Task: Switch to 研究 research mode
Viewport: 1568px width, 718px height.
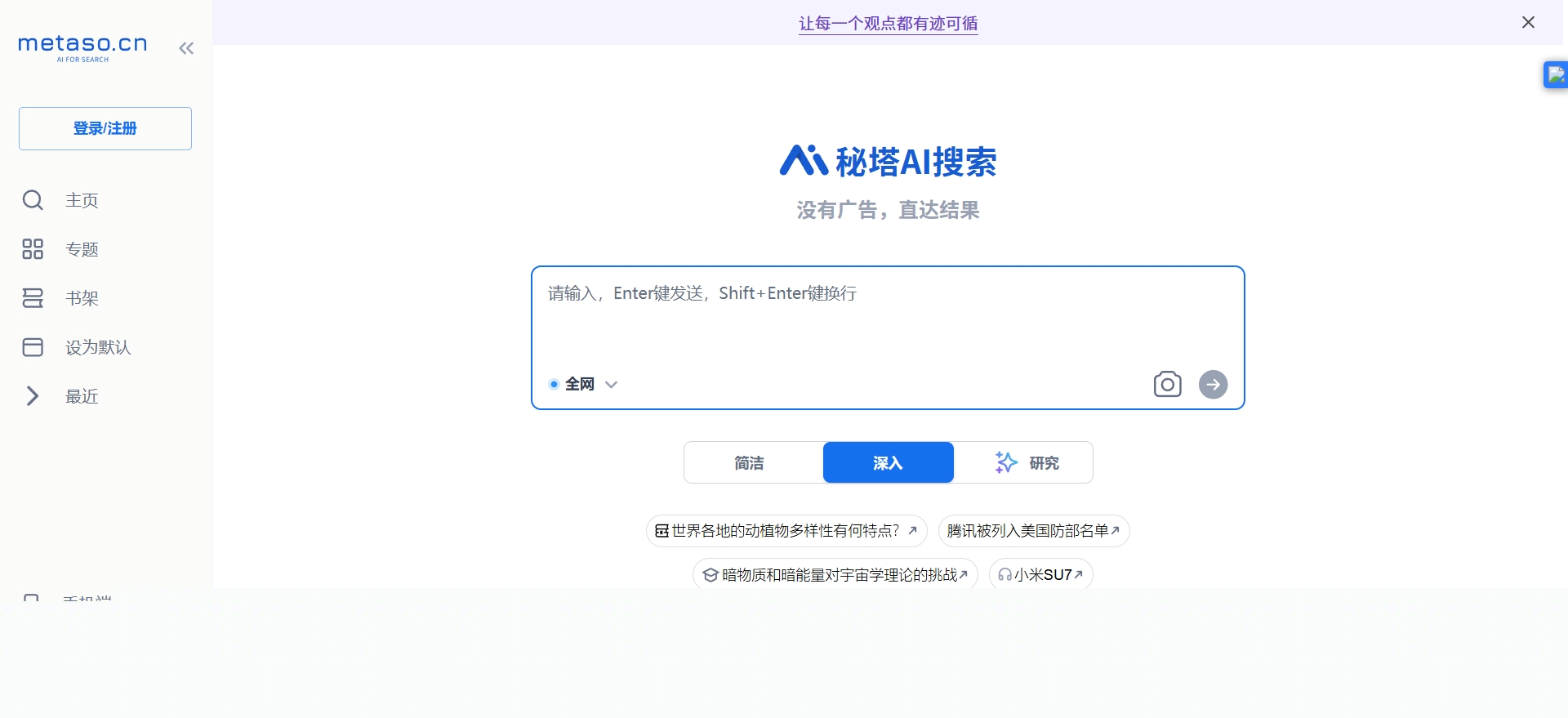Action: [x=1027, y=463]
